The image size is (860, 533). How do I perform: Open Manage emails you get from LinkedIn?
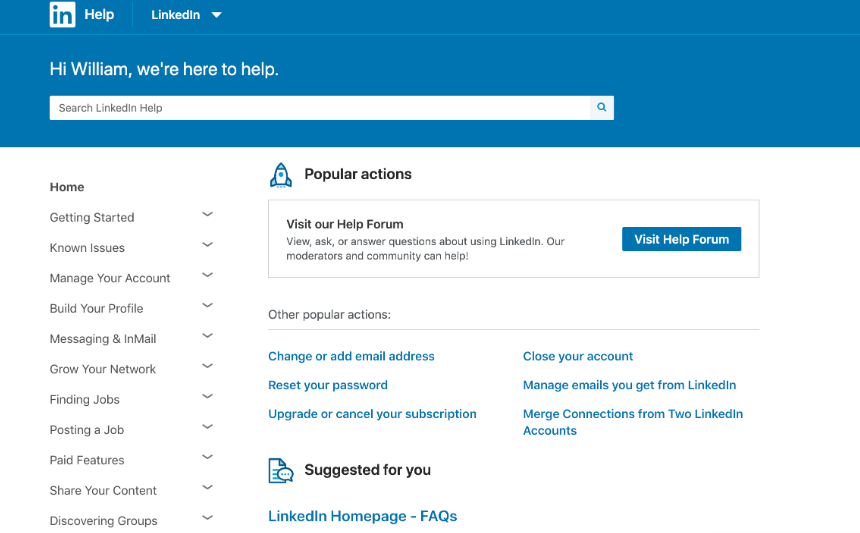click(629, 385)
